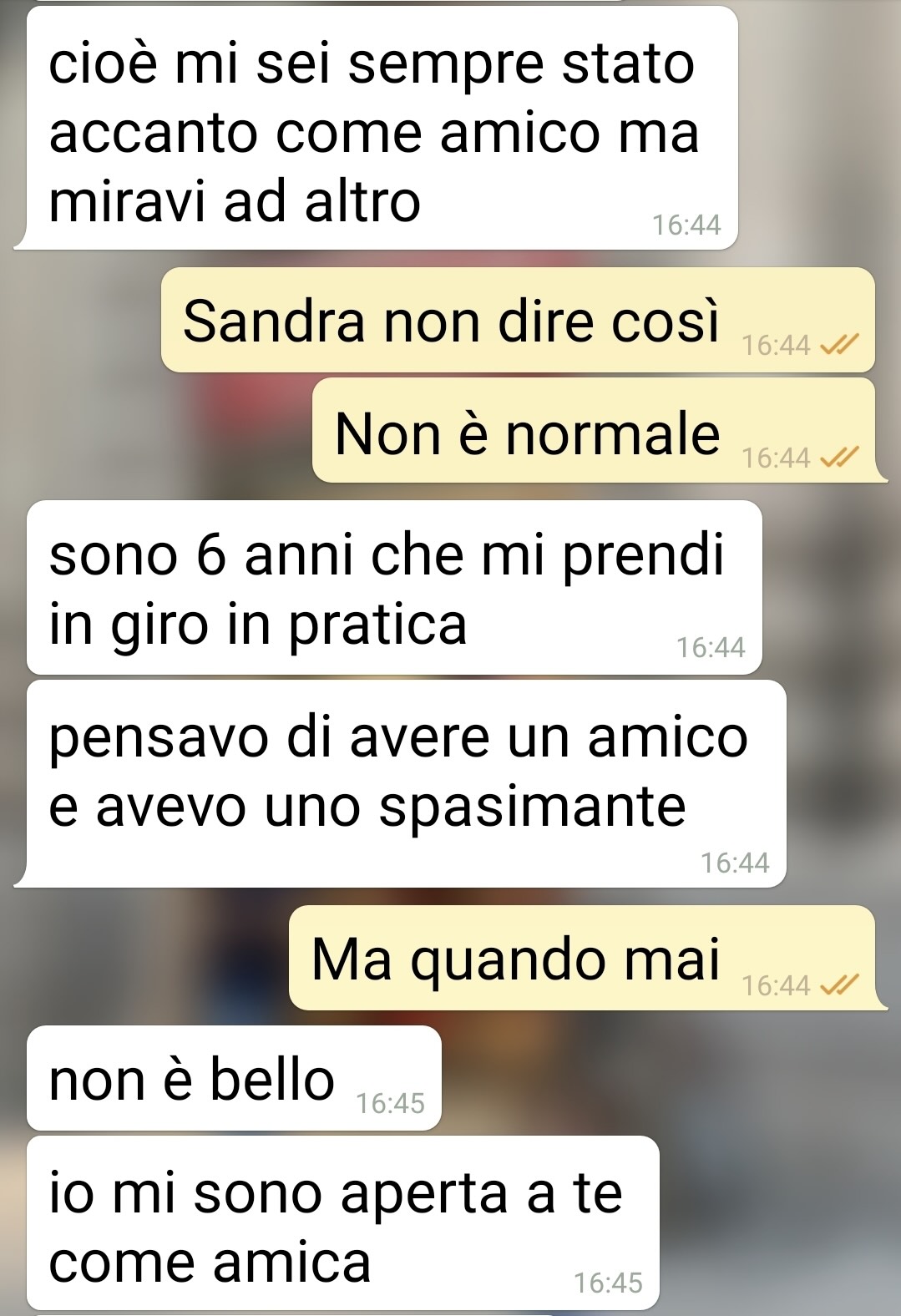This screenshot has width=901, height=1316.
Task: Tap read-receipt checkmarks on 'Sandra non dire così'
Action: 839,345
